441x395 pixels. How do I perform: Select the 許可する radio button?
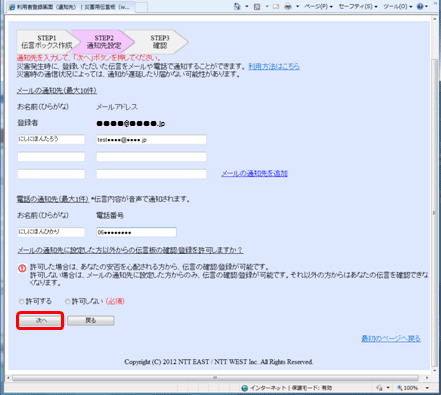coord(22,301)
